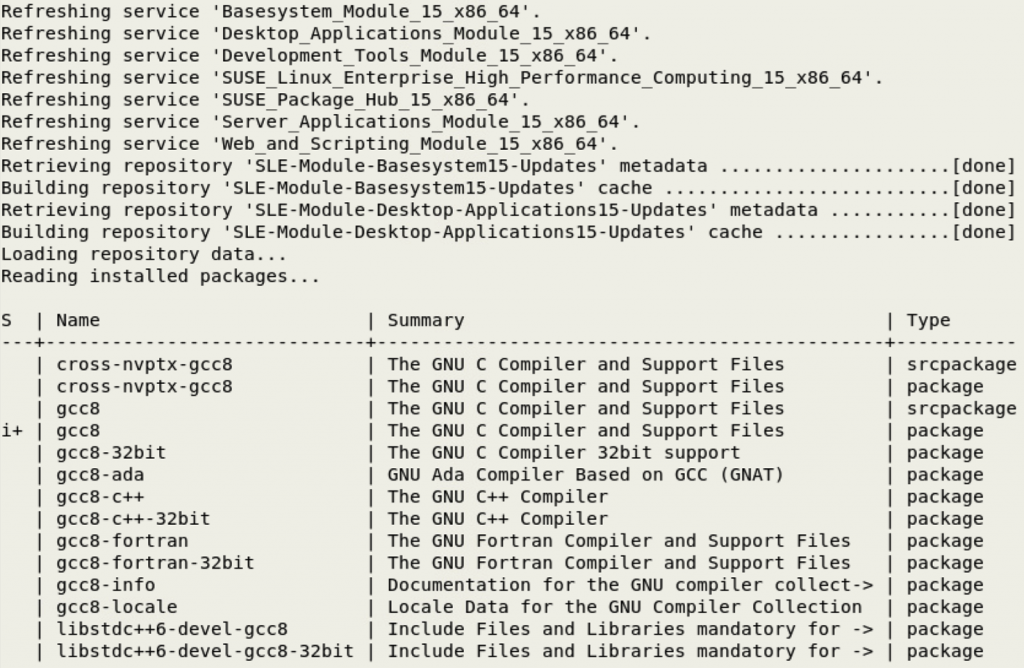Select the i+ installed status marker
The image size is (1024, 668).
pyautogui.click(x=12, y=430)
